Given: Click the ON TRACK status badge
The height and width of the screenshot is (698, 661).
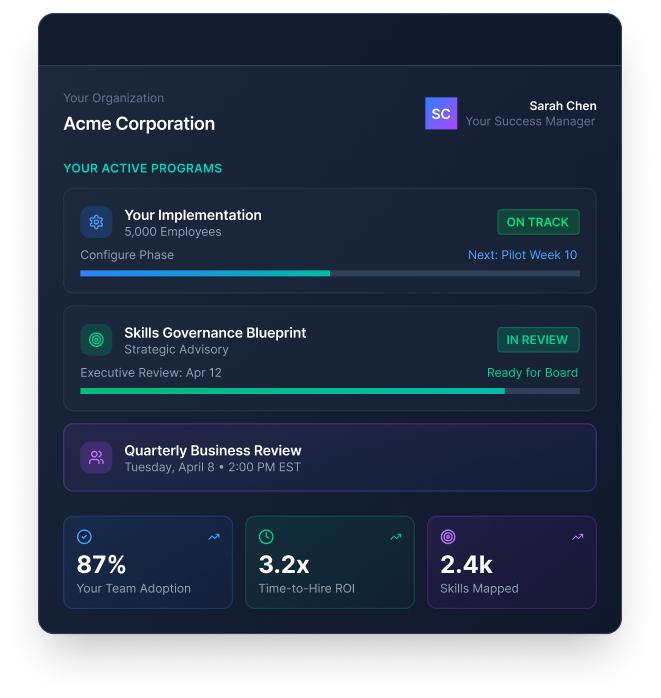Looking at the screenshot, I should pyautogui.click(x=538, y=222).
